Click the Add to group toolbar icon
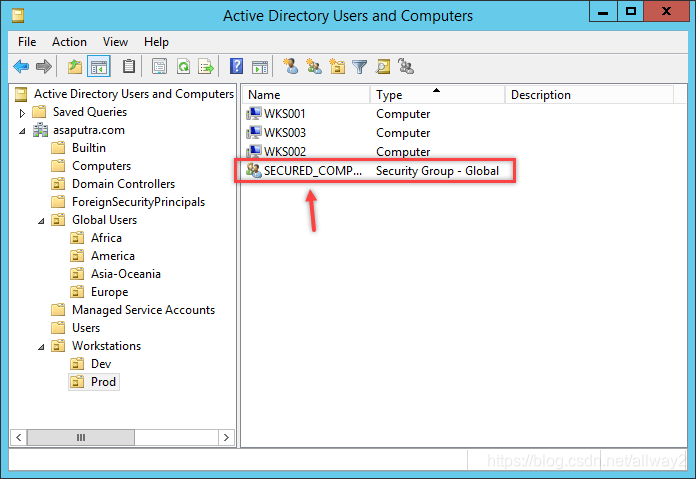This screenshot has width=696, height=479. point(406,67)
